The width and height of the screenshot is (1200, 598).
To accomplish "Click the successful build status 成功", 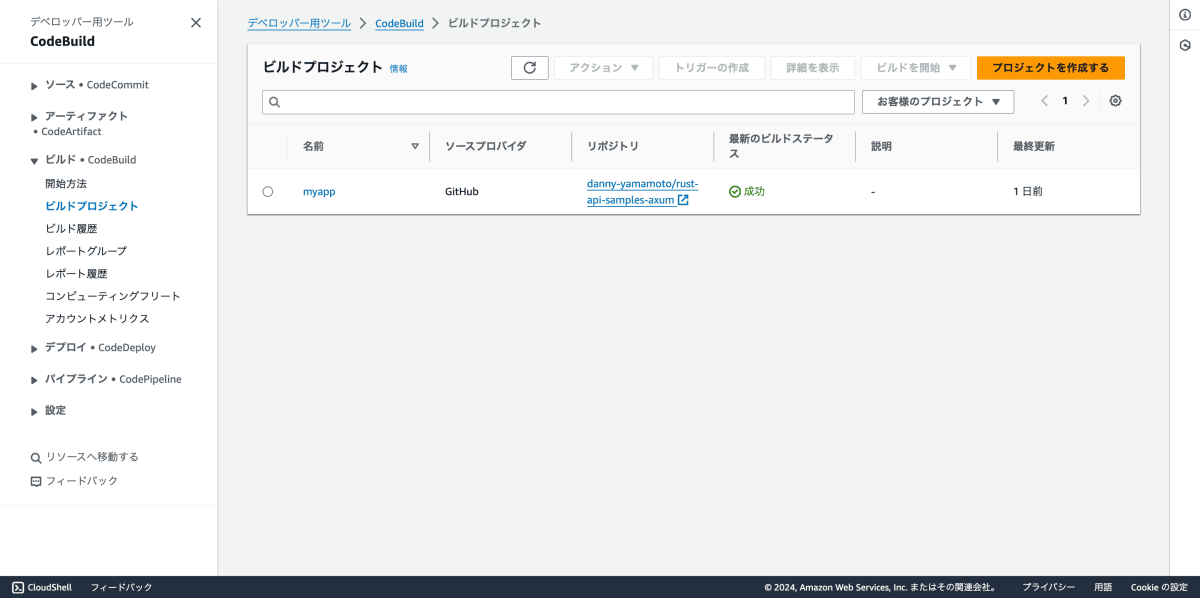I will [747, 191].
